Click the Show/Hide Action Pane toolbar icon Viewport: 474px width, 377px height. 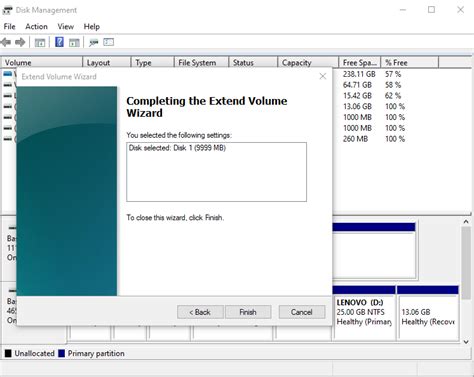coord(74,42)
